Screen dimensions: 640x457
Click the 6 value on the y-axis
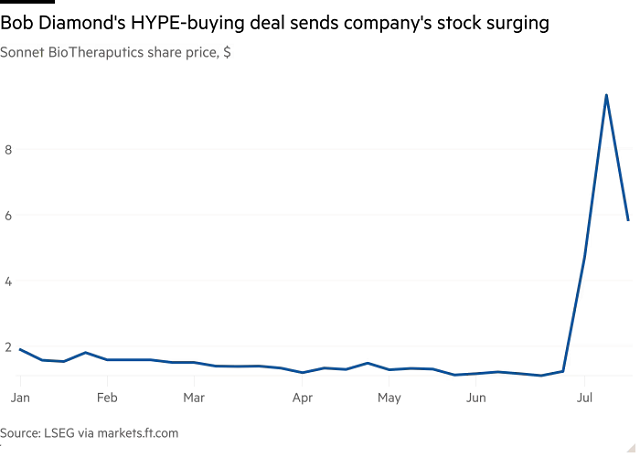click(x=9, y=215)
